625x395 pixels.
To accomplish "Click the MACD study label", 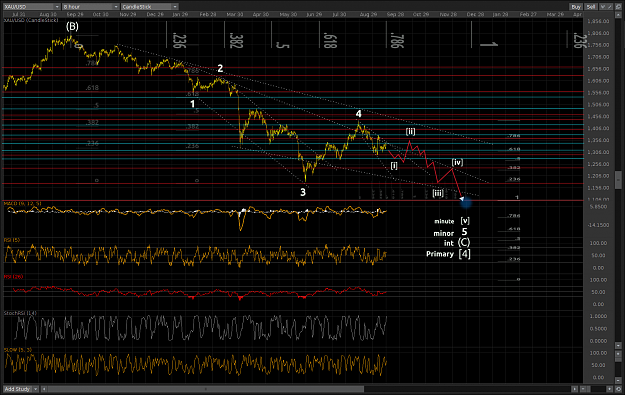I will click(22, 204).
